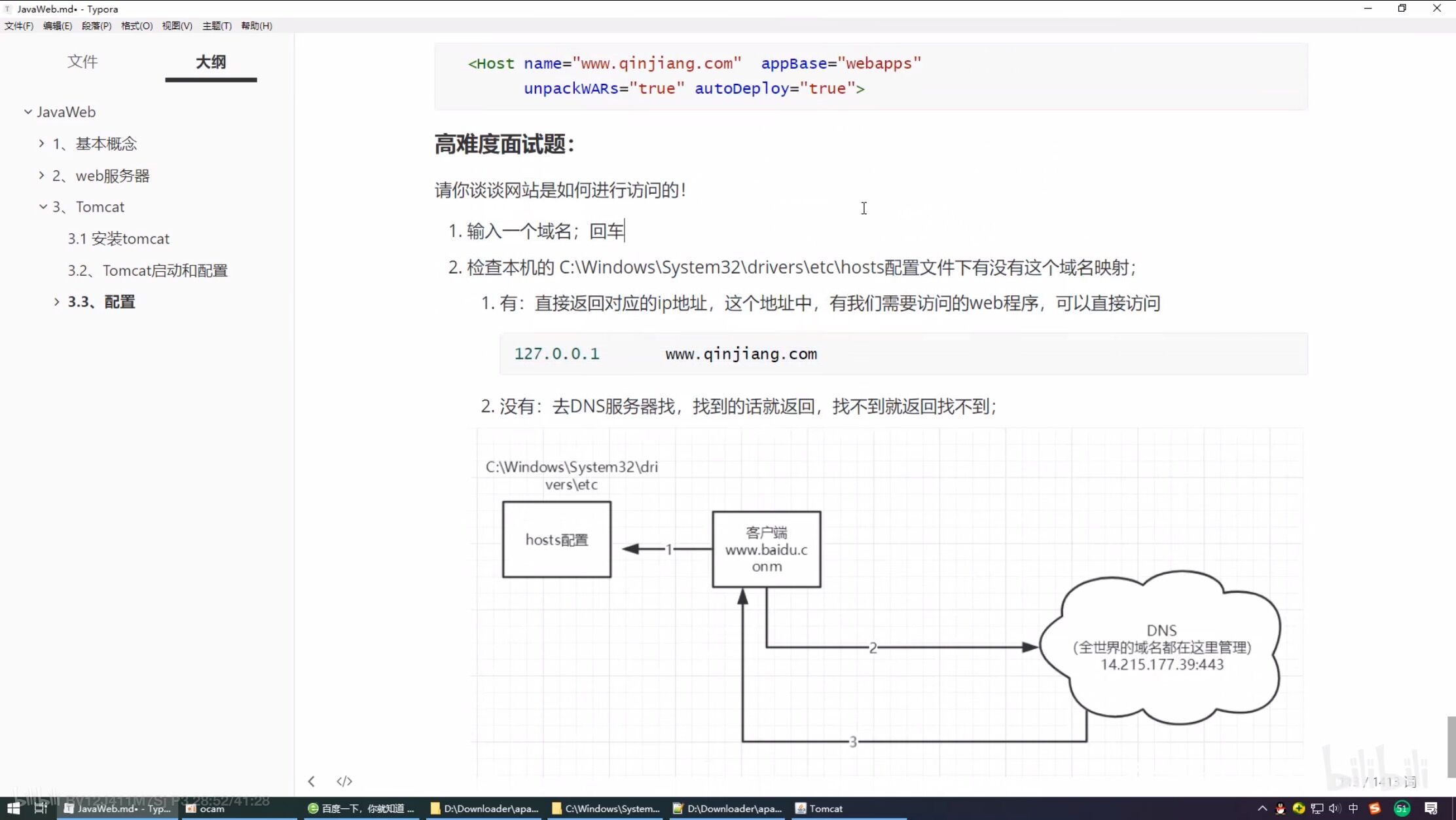Image resolution: width=1456 pixels, height=820 pixels.
Task: Click the vertical scrollbar thumb
Action: pyautogui.click(x=1451, y=747)
